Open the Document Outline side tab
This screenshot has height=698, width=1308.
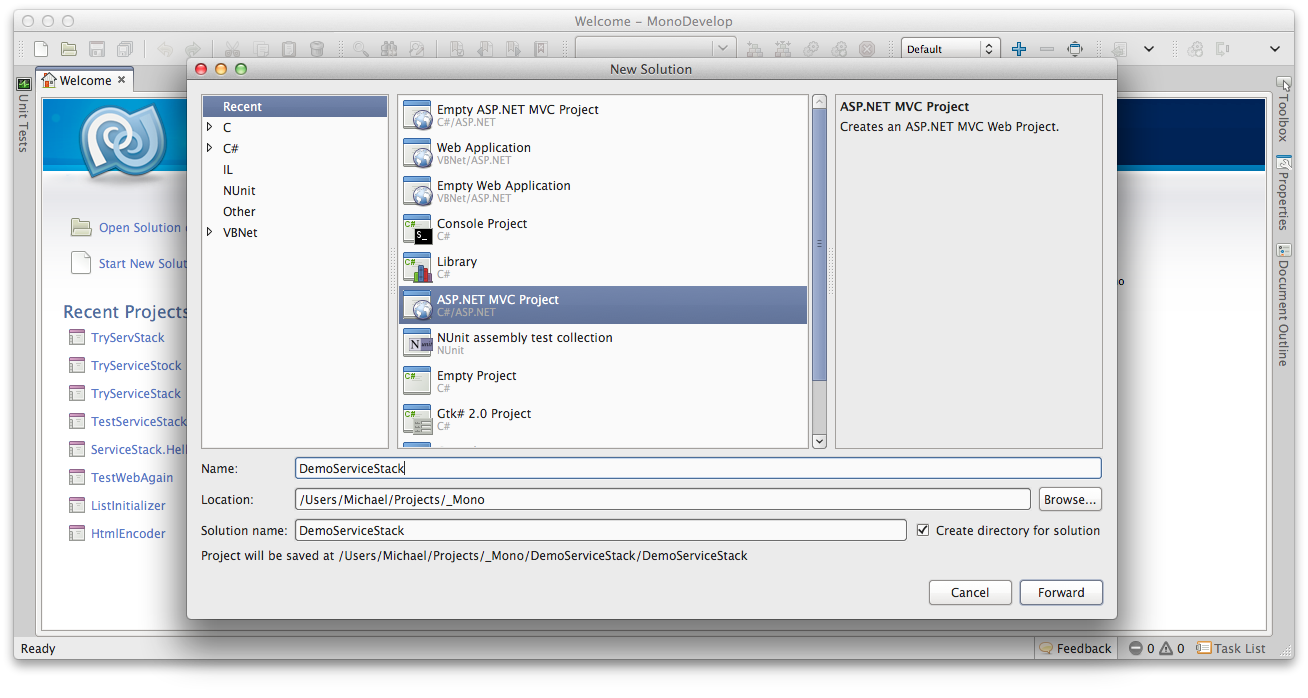coord(1283,305)
